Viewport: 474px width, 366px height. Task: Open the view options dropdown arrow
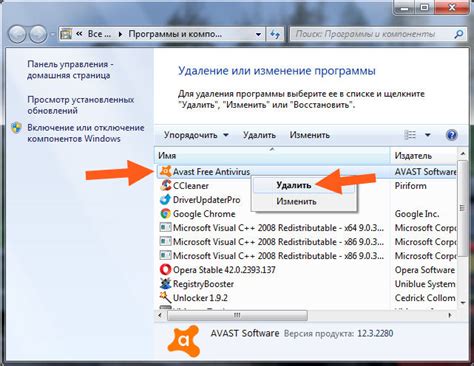(x=428, y=135)
